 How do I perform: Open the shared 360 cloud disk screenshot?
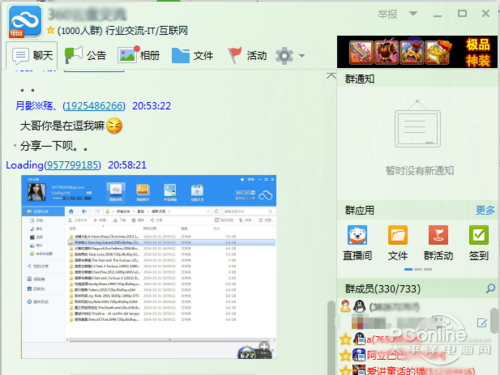tap(149, 267)
